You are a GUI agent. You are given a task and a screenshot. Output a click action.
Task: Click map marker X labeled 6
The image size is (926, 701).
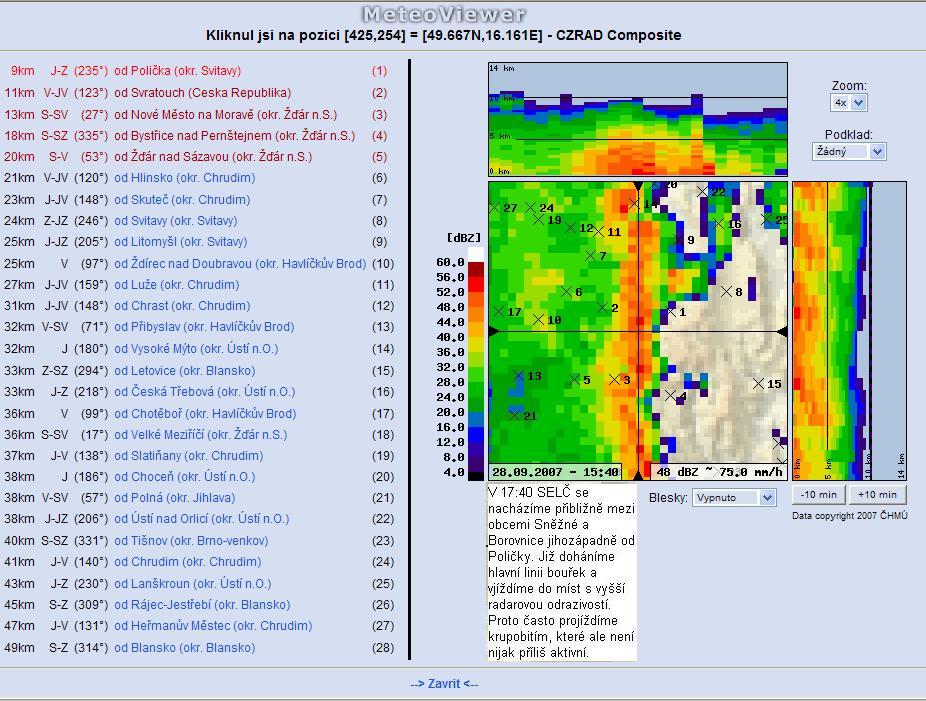(x=566, y=291)
